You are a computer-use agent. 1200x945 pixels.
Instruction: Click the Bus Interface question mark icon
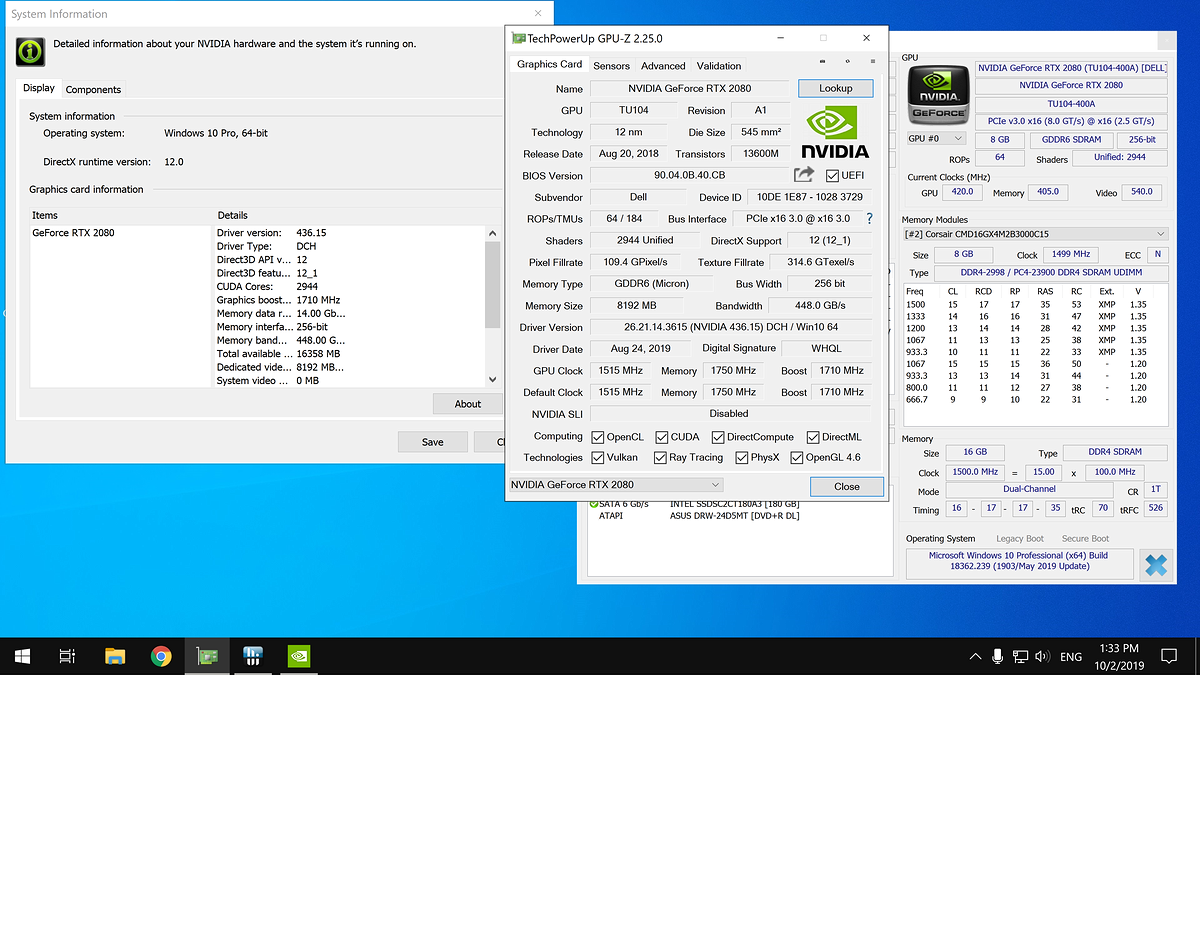[869, 219]
